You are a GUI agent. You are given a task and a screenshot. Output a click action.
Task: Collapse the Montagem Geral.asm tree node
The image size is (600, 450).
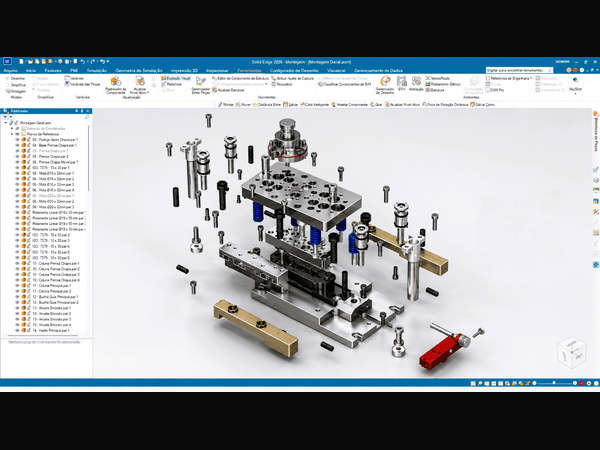[x=6, y=123]
